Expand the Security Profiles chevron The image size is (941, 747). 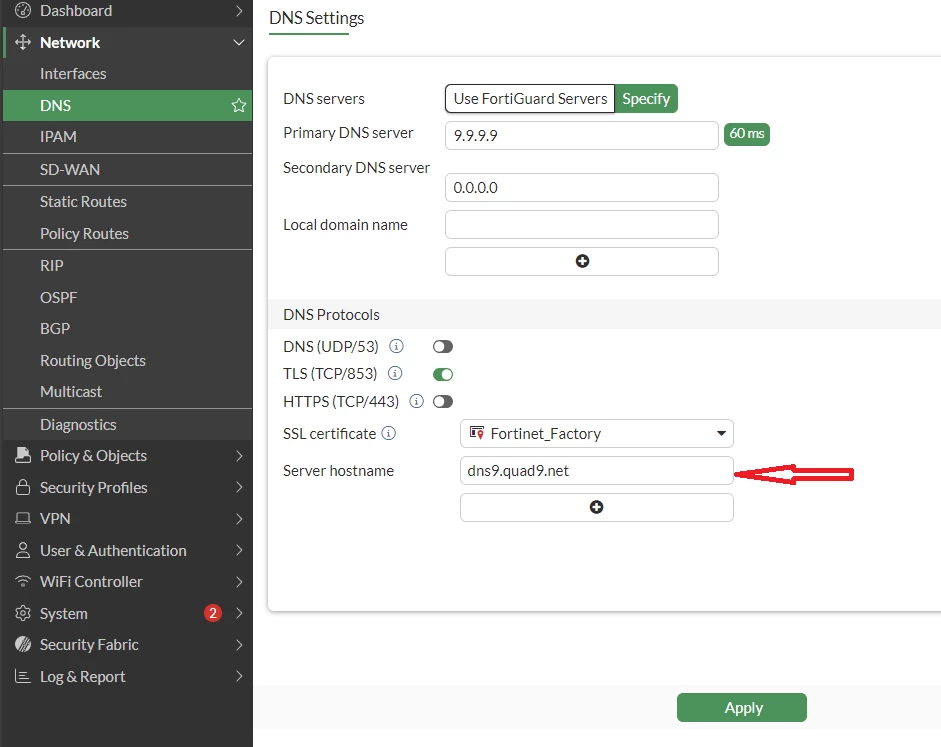pyautogui.click(x=239, y=487)
